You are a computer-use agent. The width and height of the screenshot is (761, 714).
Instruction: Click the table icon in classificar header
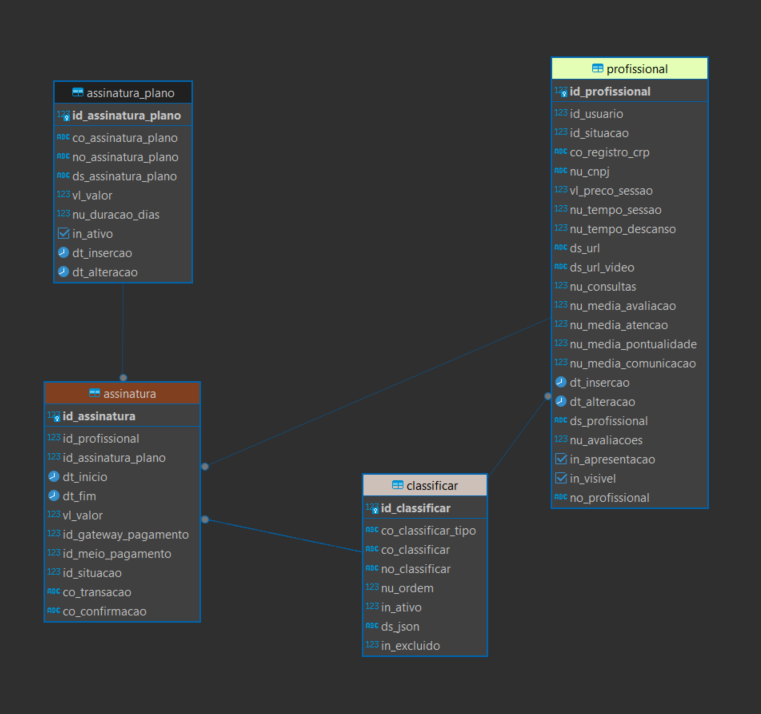(397, 485)
